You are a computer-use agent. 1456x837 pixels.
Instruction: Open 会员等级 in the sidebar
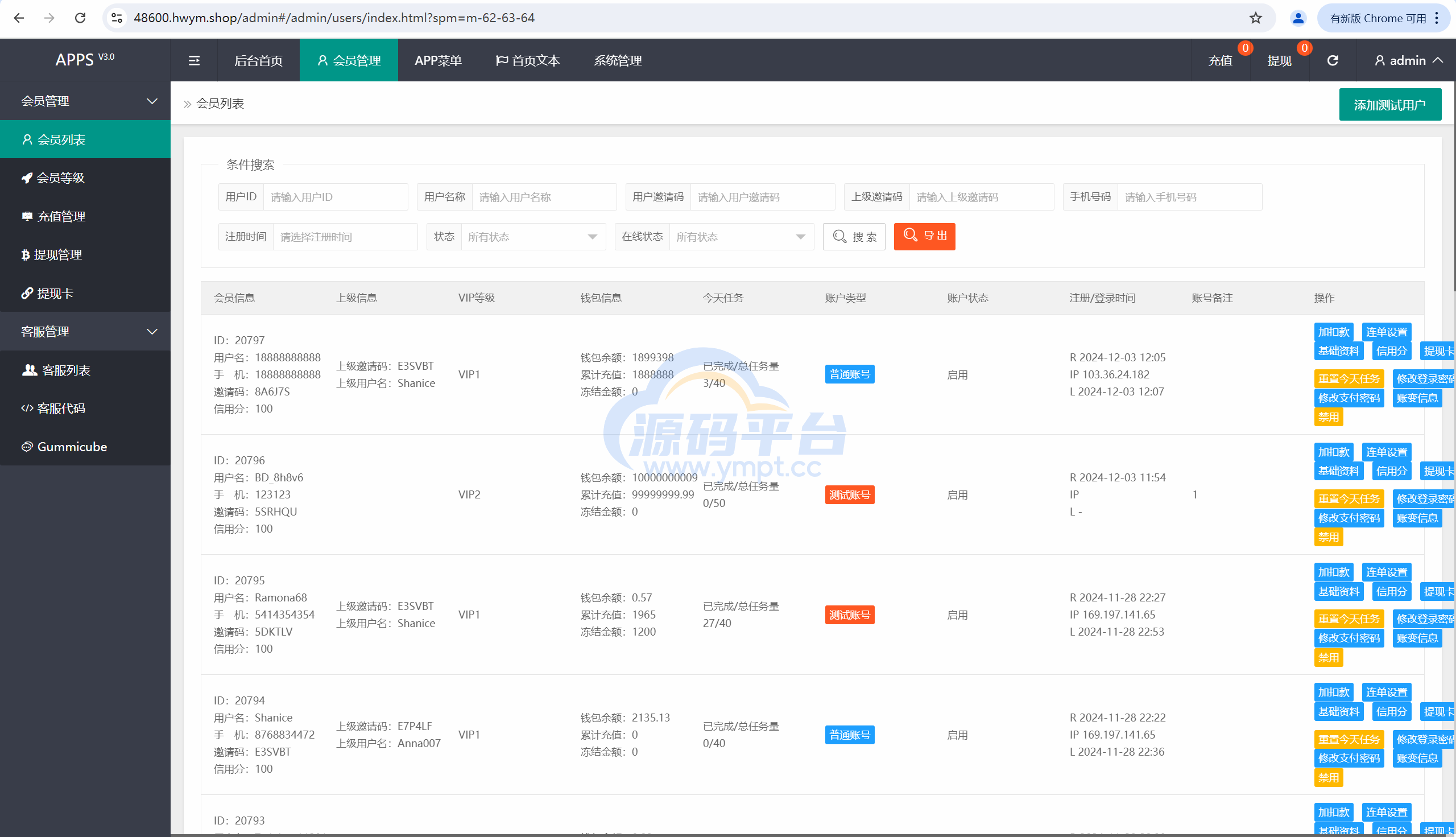tap(85, 178)
